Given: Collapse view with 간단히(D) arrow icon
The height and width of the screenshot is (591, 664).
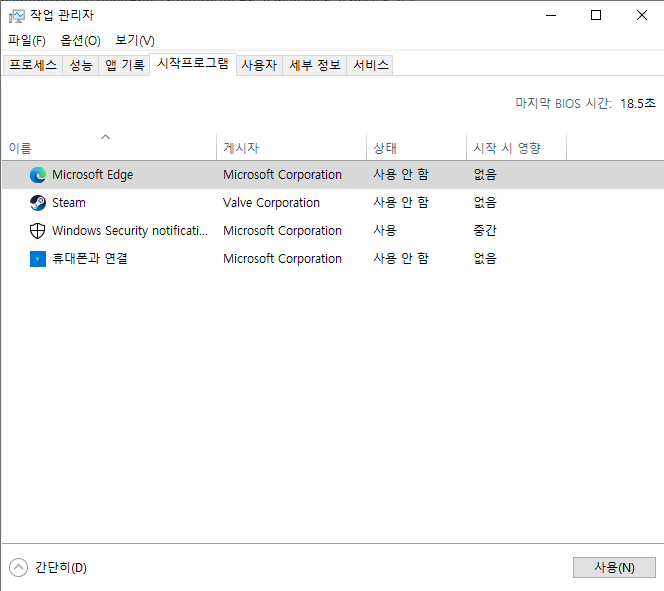Looking at the screenshot, I should click(18, 568).
